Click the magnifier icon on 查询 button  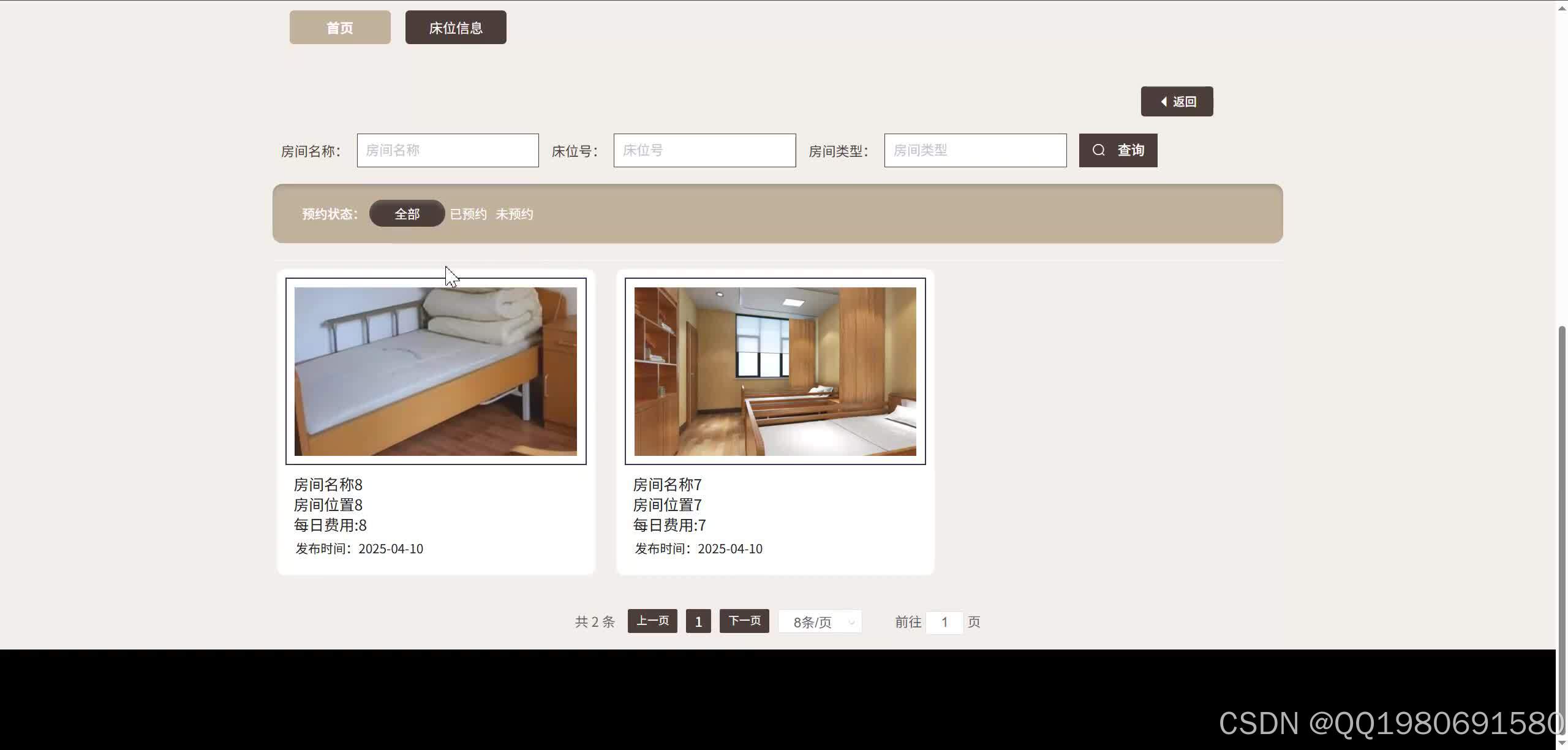1099,150
